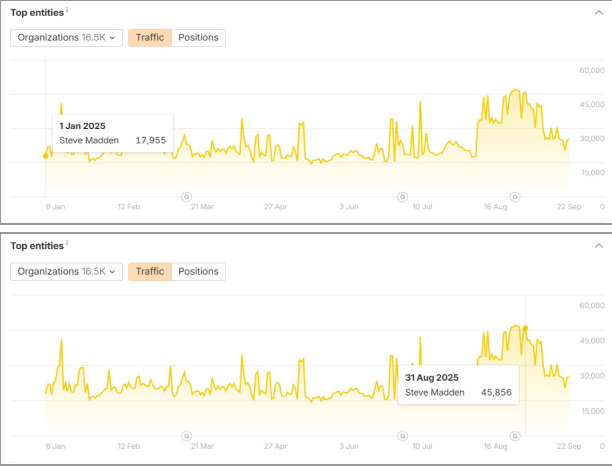Open the Organizations 16.5K dropdown in top panel

coord(66,38)
